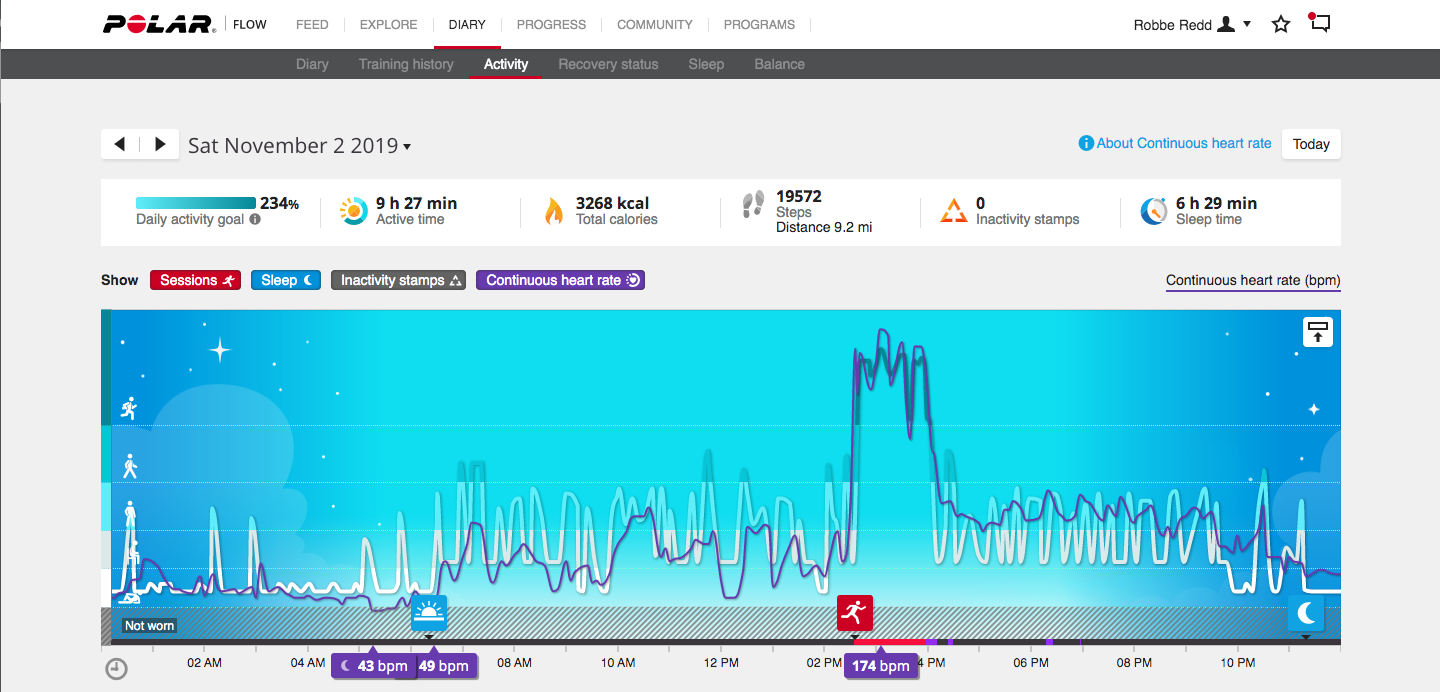The width and height of the screenshot is (1440, 692).
Task: Click the 12 PM time axis label
Action: [x=721, y=662]
